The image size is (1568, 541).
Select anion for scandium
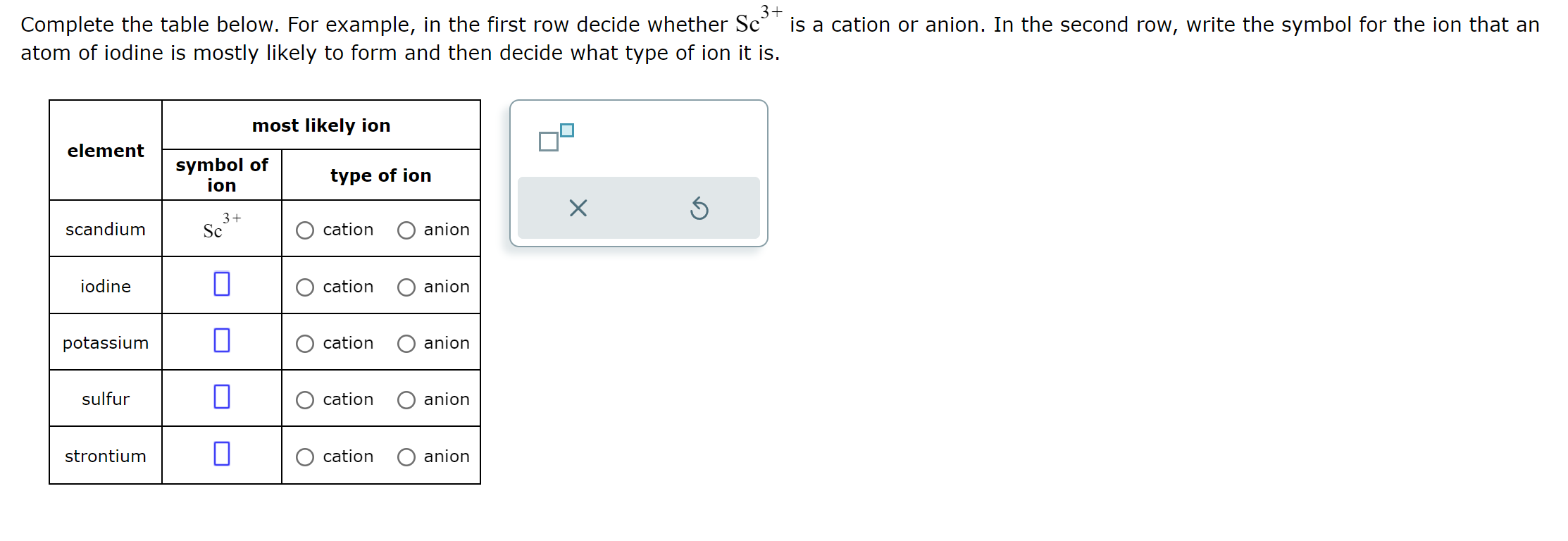click(x=406, y=230)
